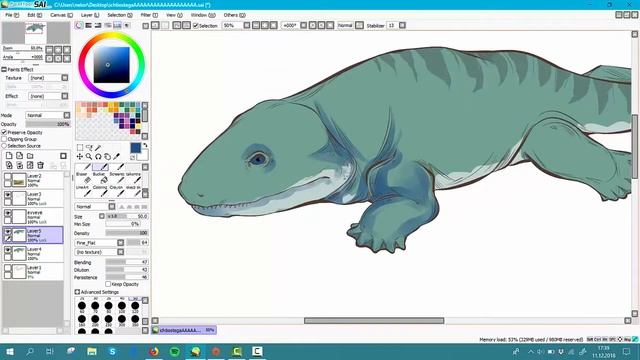Select the lasso selection tool
The width and height of the screenshot is (640, 360).
pyautogui.click(x=89, y=147)
